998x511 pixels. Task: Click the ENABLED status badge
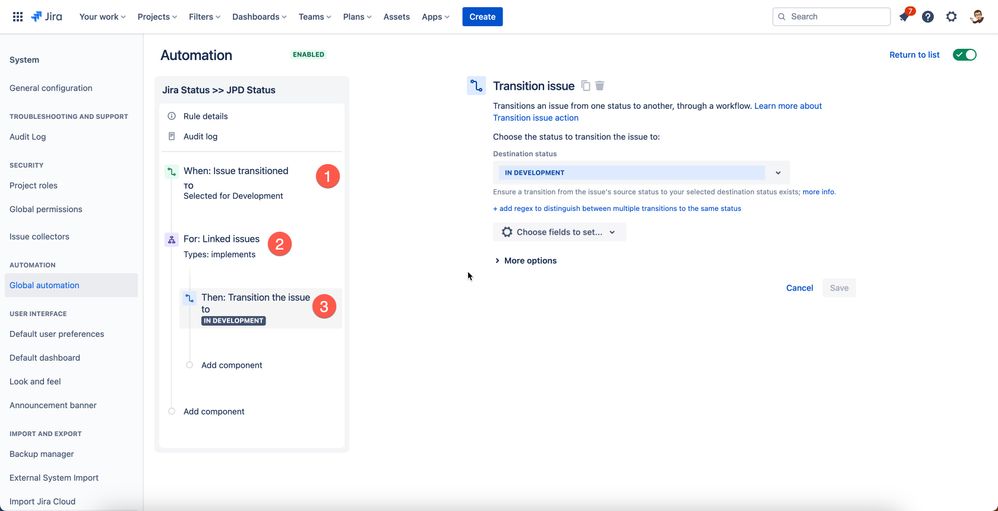point(309,55)
